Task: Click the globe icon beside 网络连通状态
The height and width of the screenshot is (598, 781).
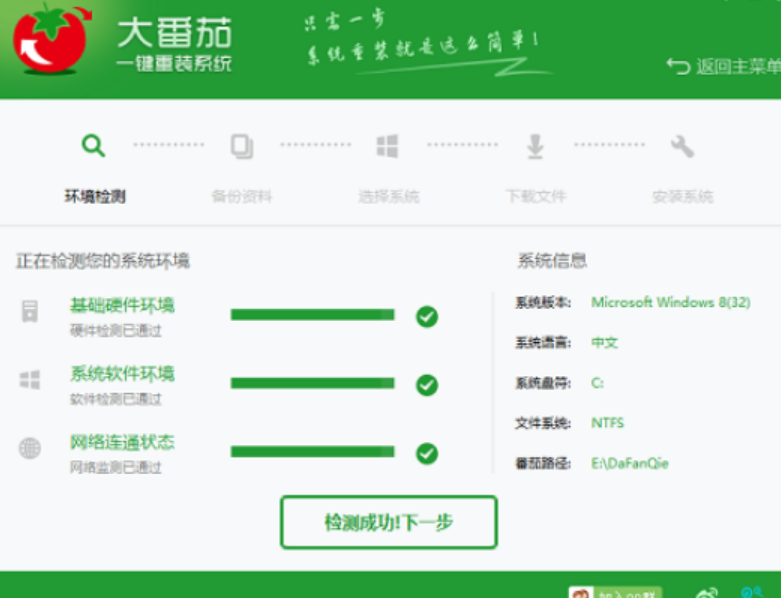Action: tap(30, 448)
